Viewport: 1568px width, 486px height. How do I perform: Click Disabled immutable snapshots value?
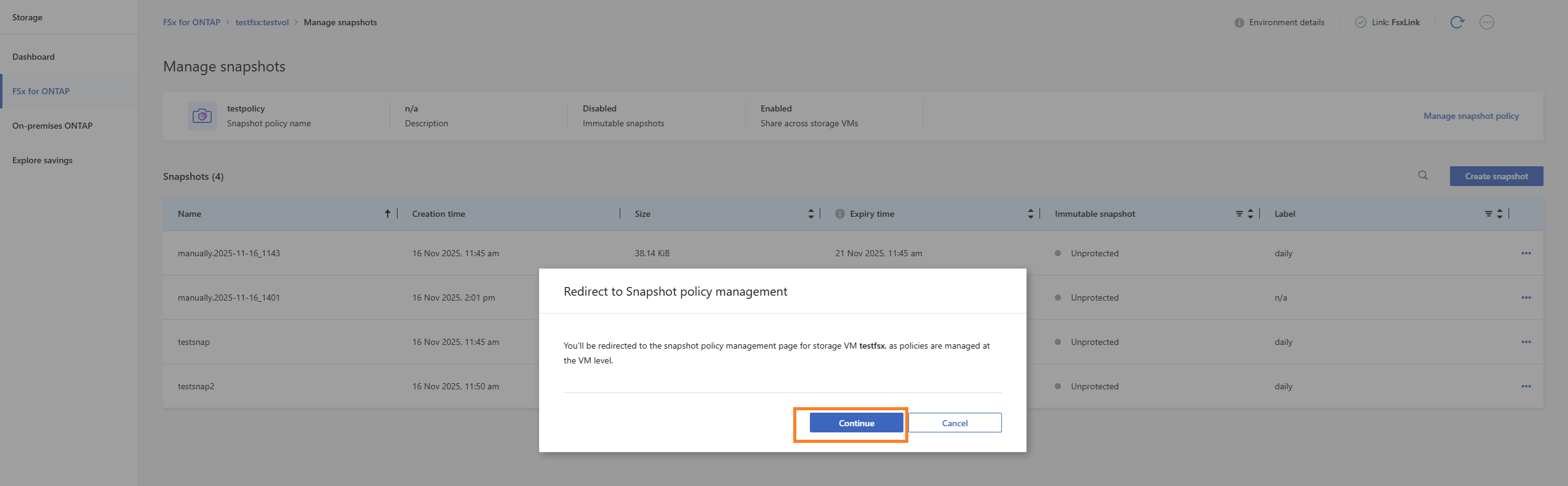(x=599, y=108)
